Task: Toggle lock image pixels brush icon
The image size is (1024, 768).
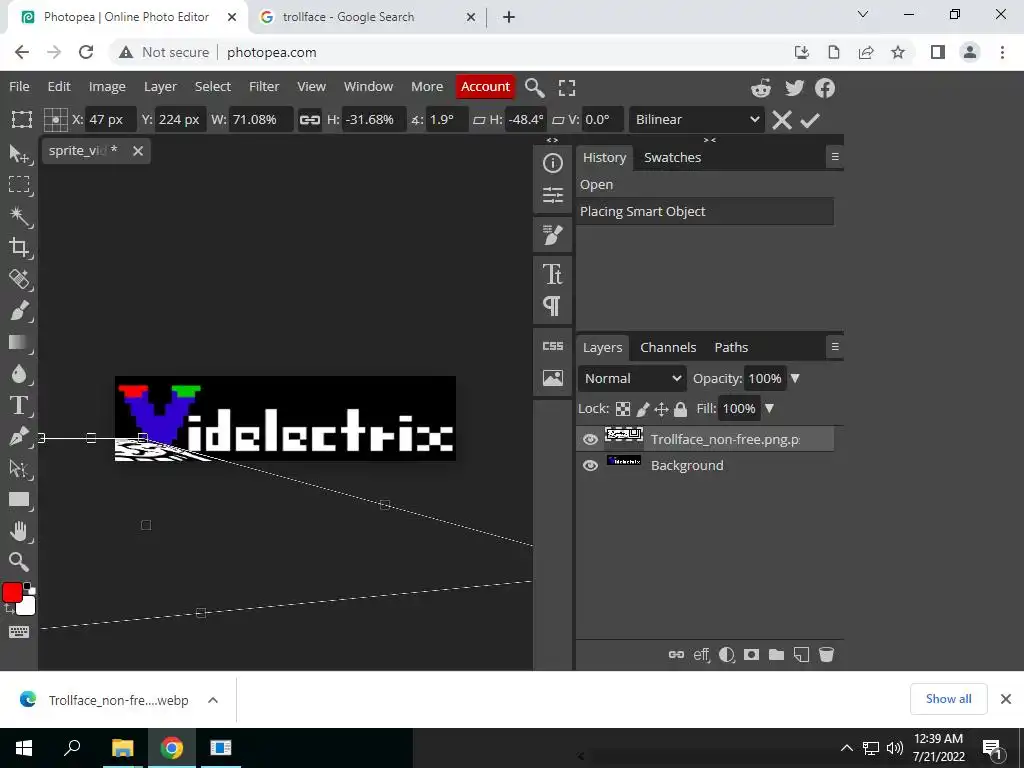Action: pyautogui.click(x=643, y=409)
